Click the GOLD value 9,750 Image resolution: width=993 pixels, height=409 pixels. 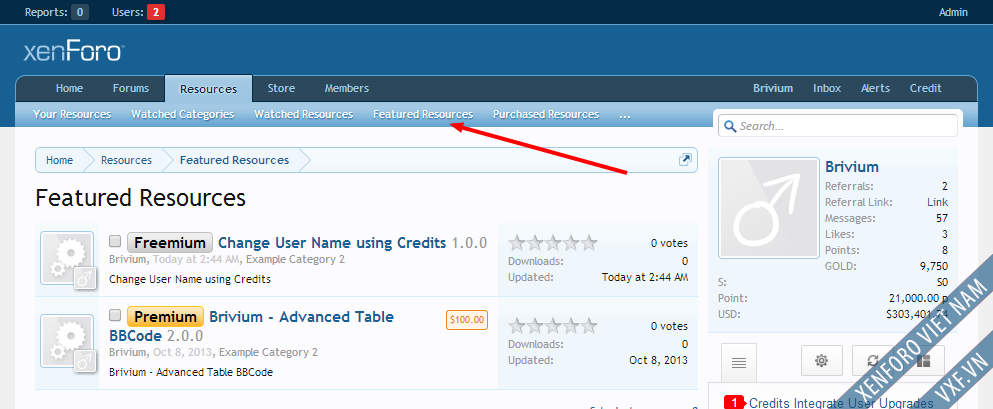(935, 267)
